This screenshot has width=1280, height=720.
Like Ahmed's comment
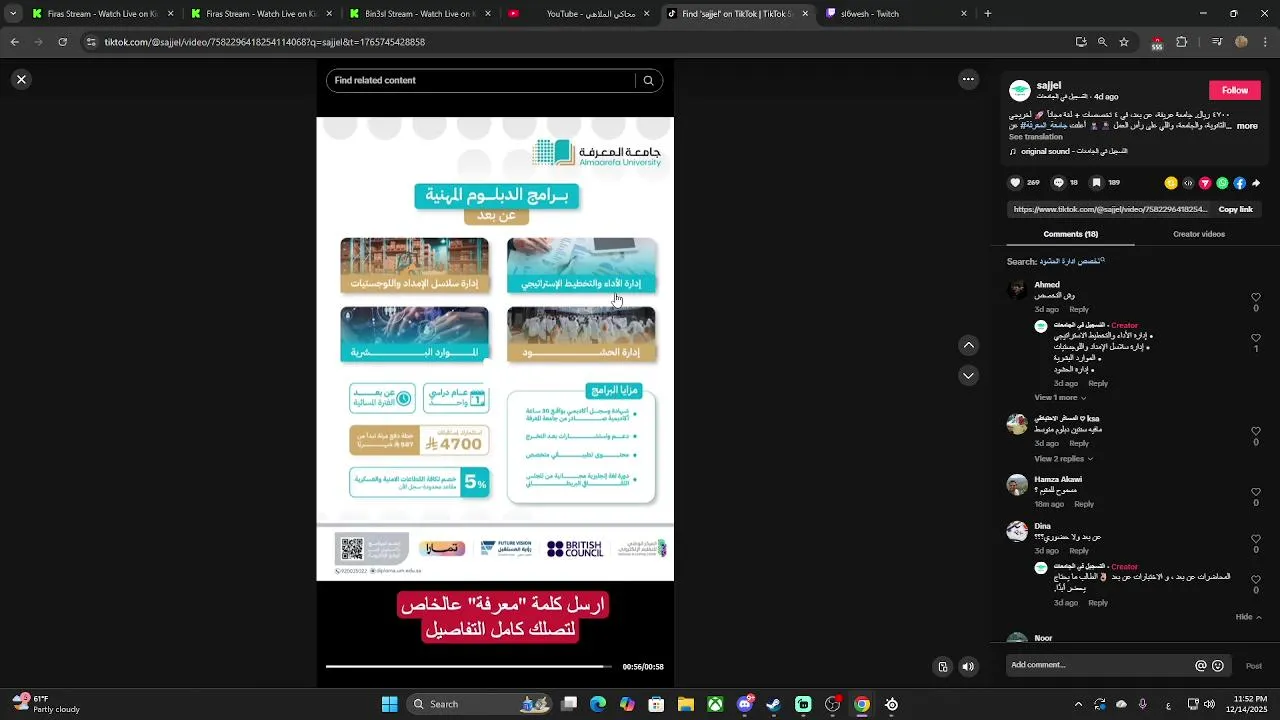(1256, 297)
